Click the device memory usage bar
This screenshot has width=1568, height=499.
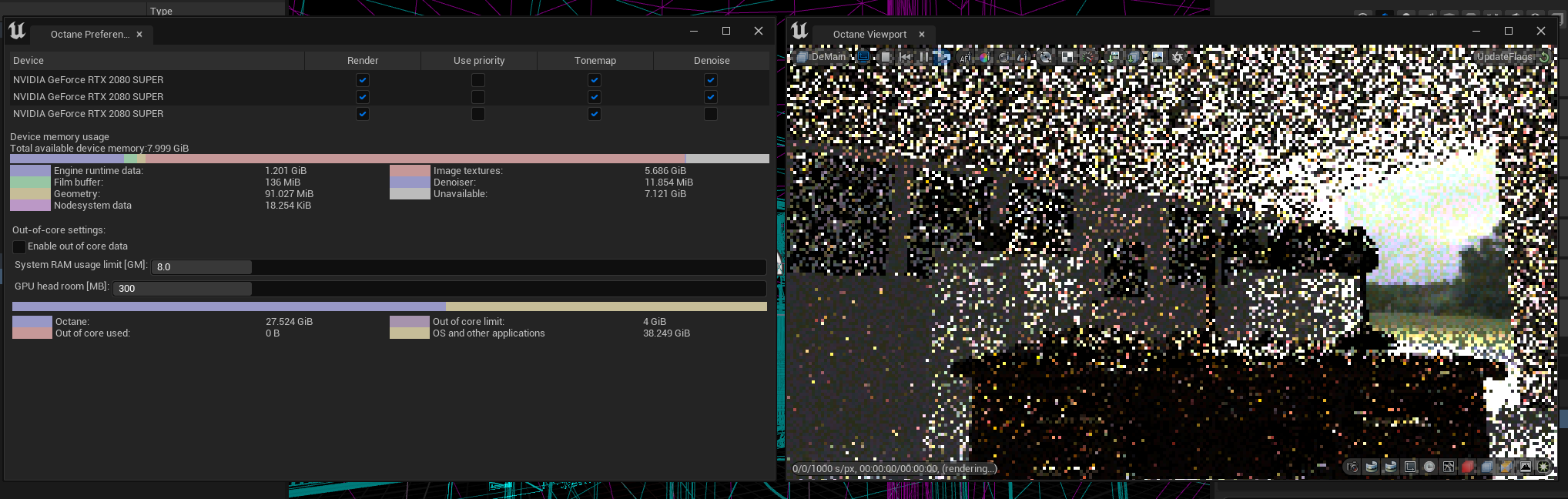click(x=390, y=159)
